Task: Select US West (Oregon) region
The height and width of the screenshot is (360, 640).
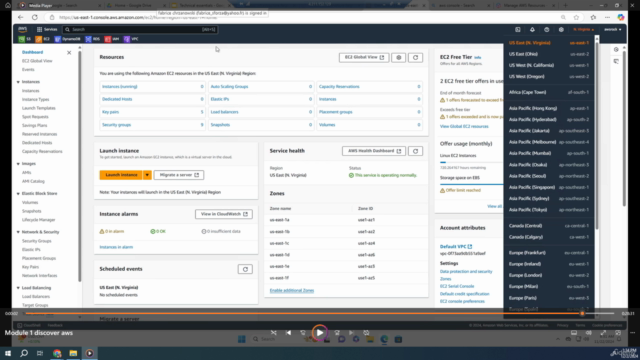Action: [549, 76]
